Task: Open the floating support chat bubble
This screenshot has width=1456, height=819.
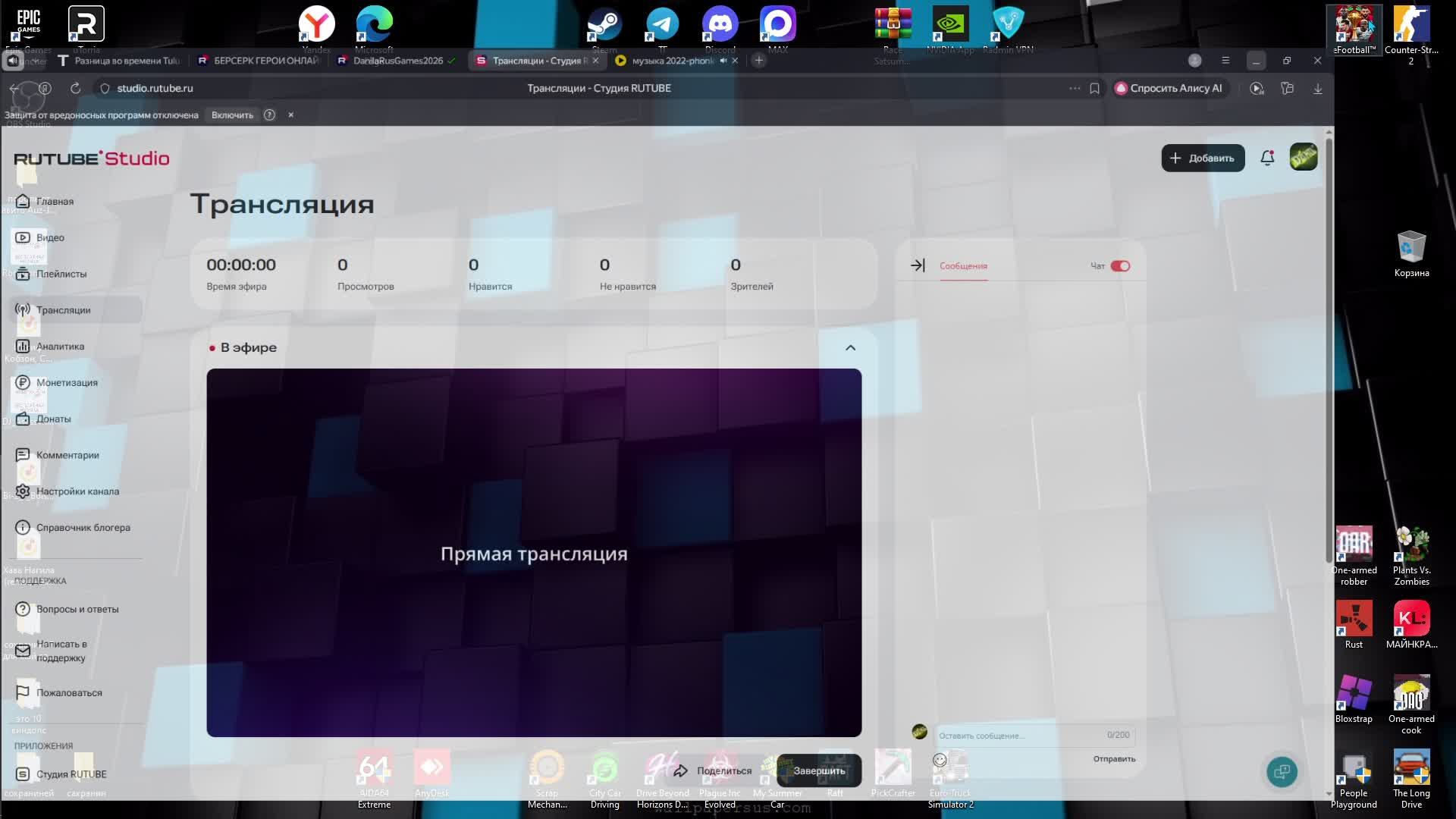Action: (1282, 772)
